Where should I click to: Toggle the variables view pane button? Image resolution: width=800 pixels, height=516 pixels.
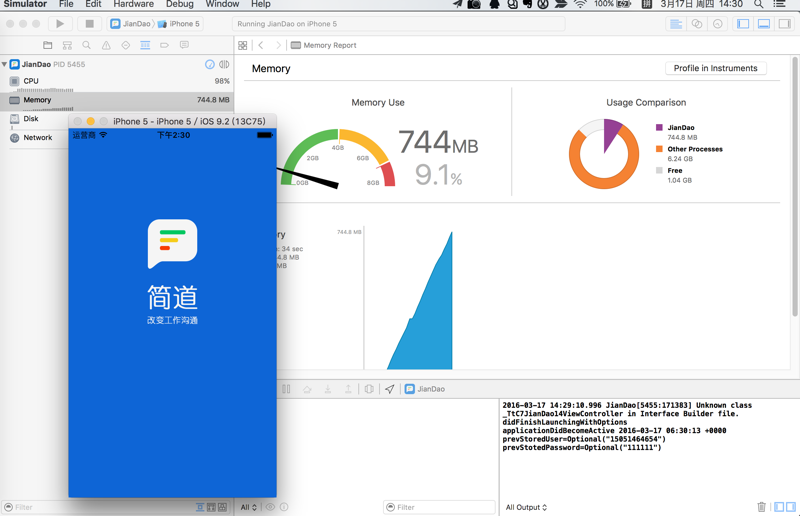[x=779, y=507]
